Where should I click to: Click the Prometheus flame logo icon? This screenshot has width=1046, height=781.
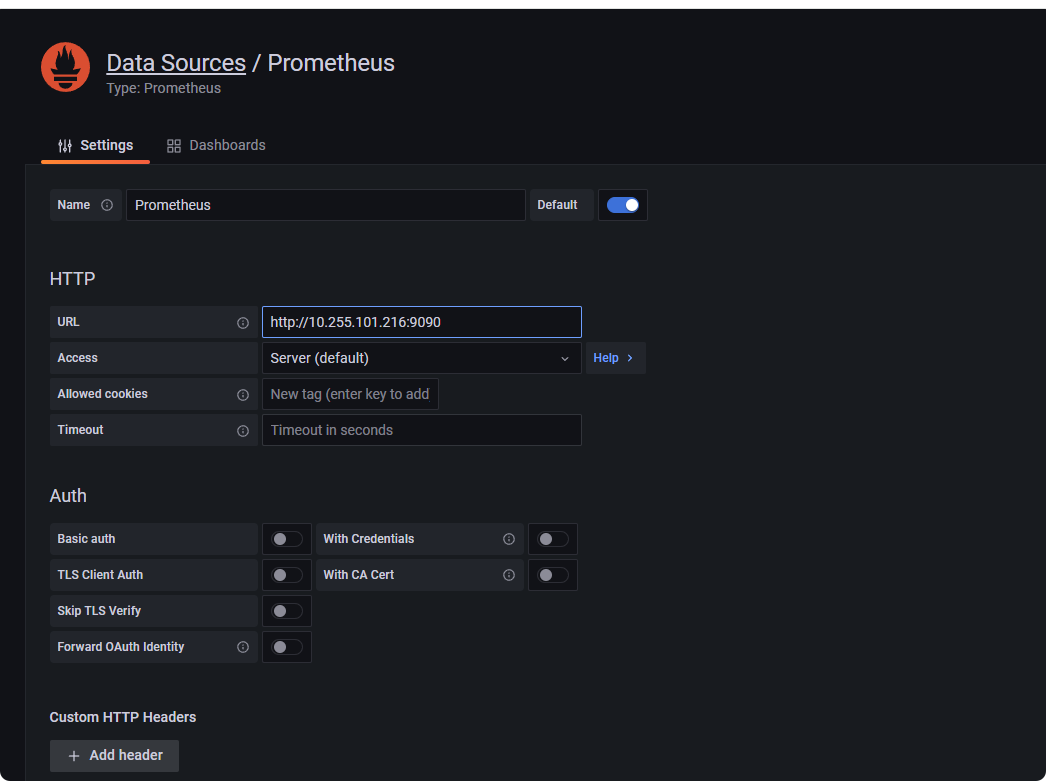tap(65, 67)
